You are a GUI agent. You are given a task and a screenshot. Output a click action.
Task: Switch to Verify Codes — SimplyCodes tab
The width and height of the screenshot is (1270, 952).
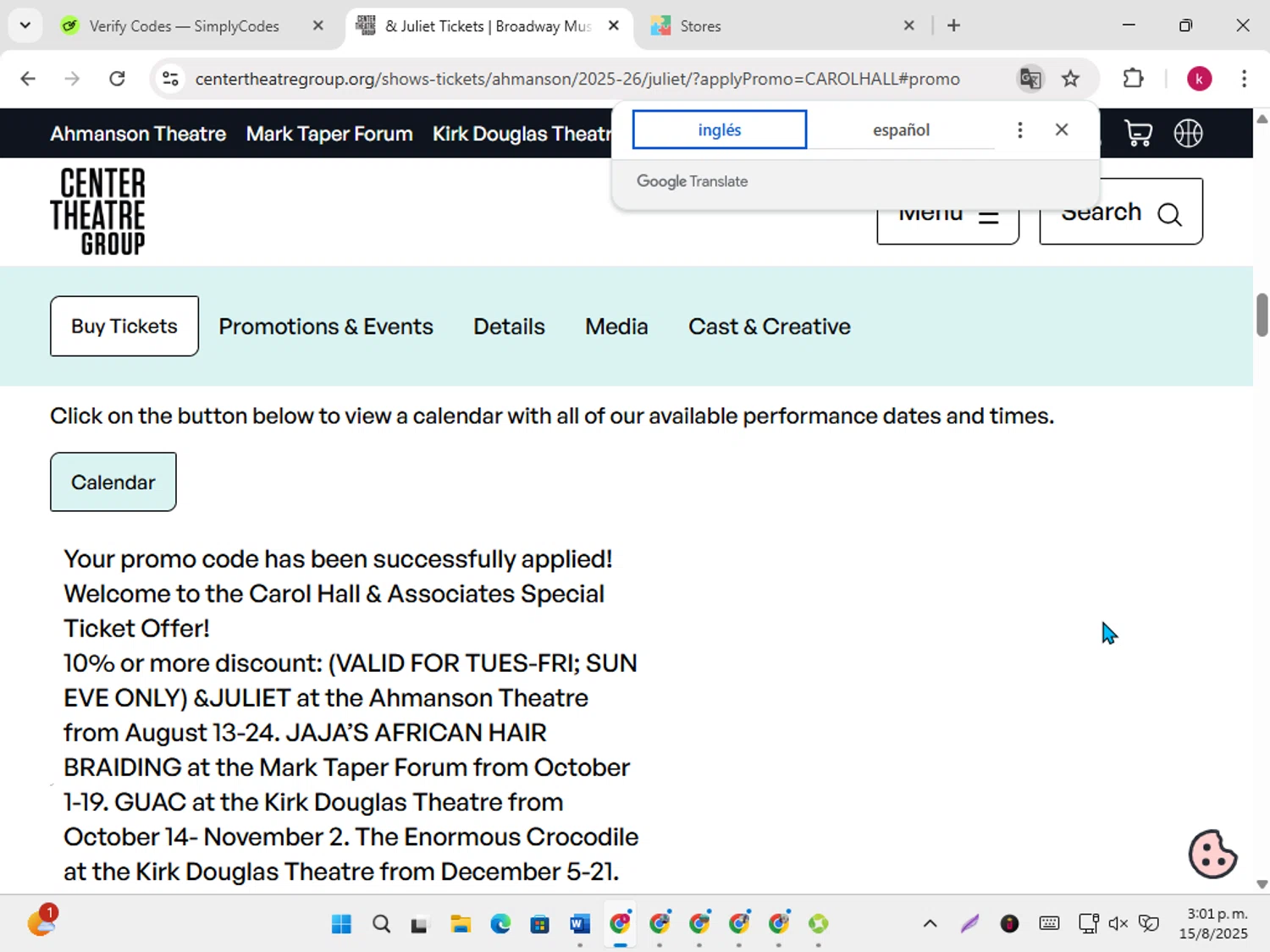click(183, 26)
